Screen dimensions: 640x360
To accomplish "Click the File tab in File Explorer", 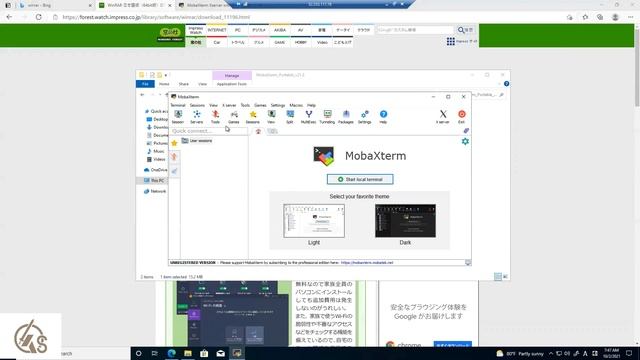I will pos(145,84).
